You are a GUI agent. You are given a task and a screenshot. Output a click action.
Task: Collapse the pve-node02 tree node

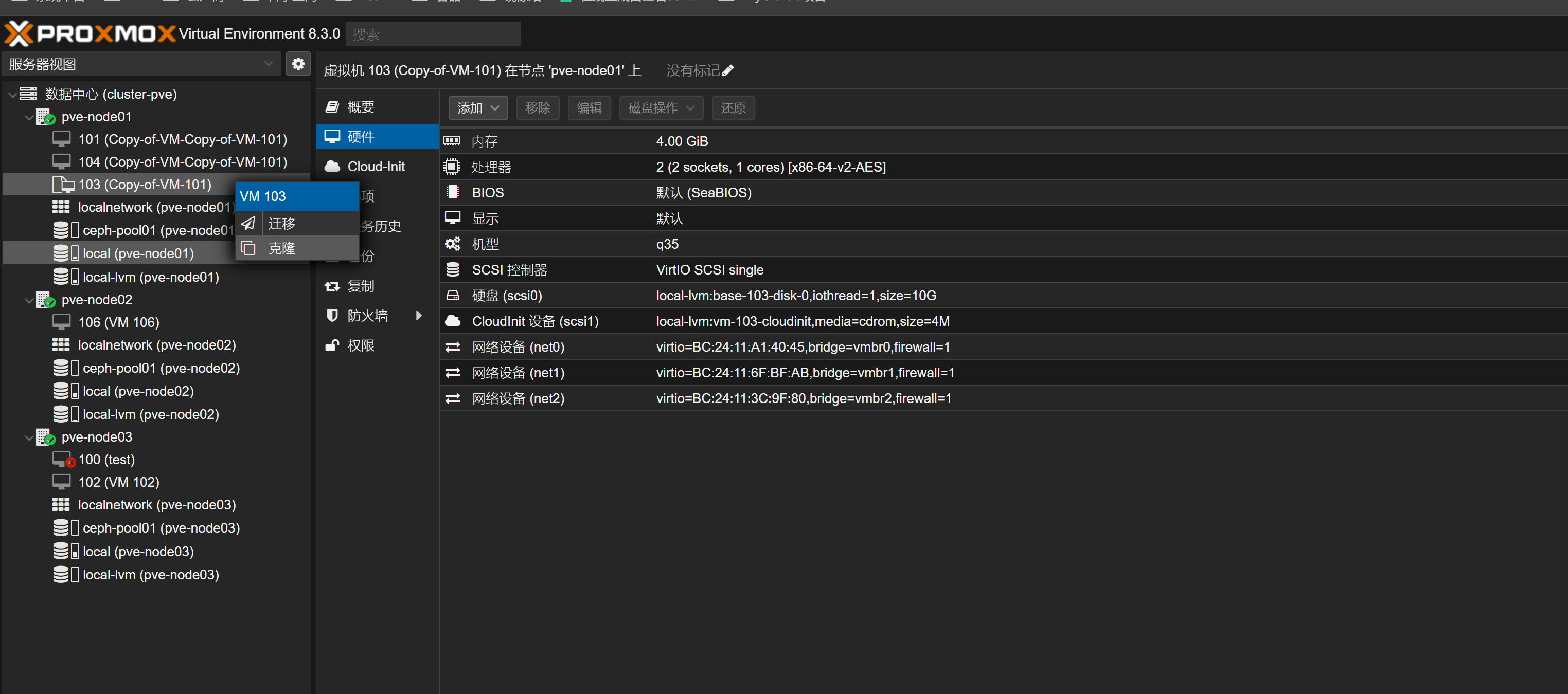pos(29,300)
